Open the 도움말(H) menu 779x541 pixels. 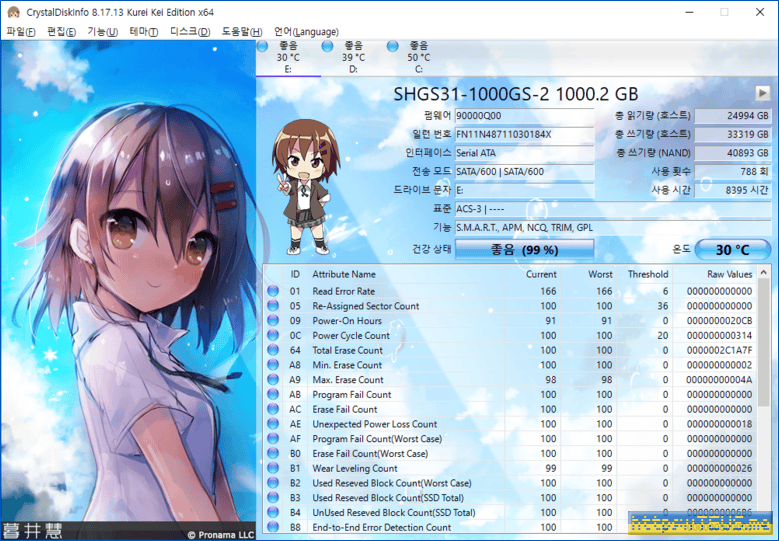[x=242, y=32]
